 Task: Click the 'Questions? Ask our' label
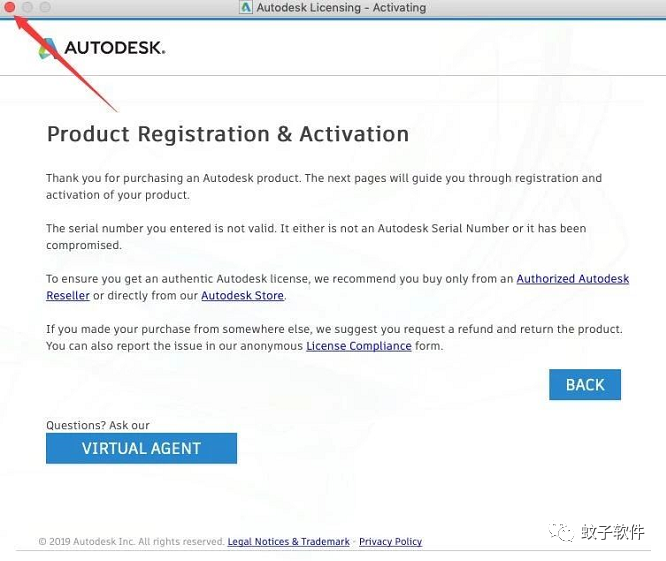pos(98,425)
